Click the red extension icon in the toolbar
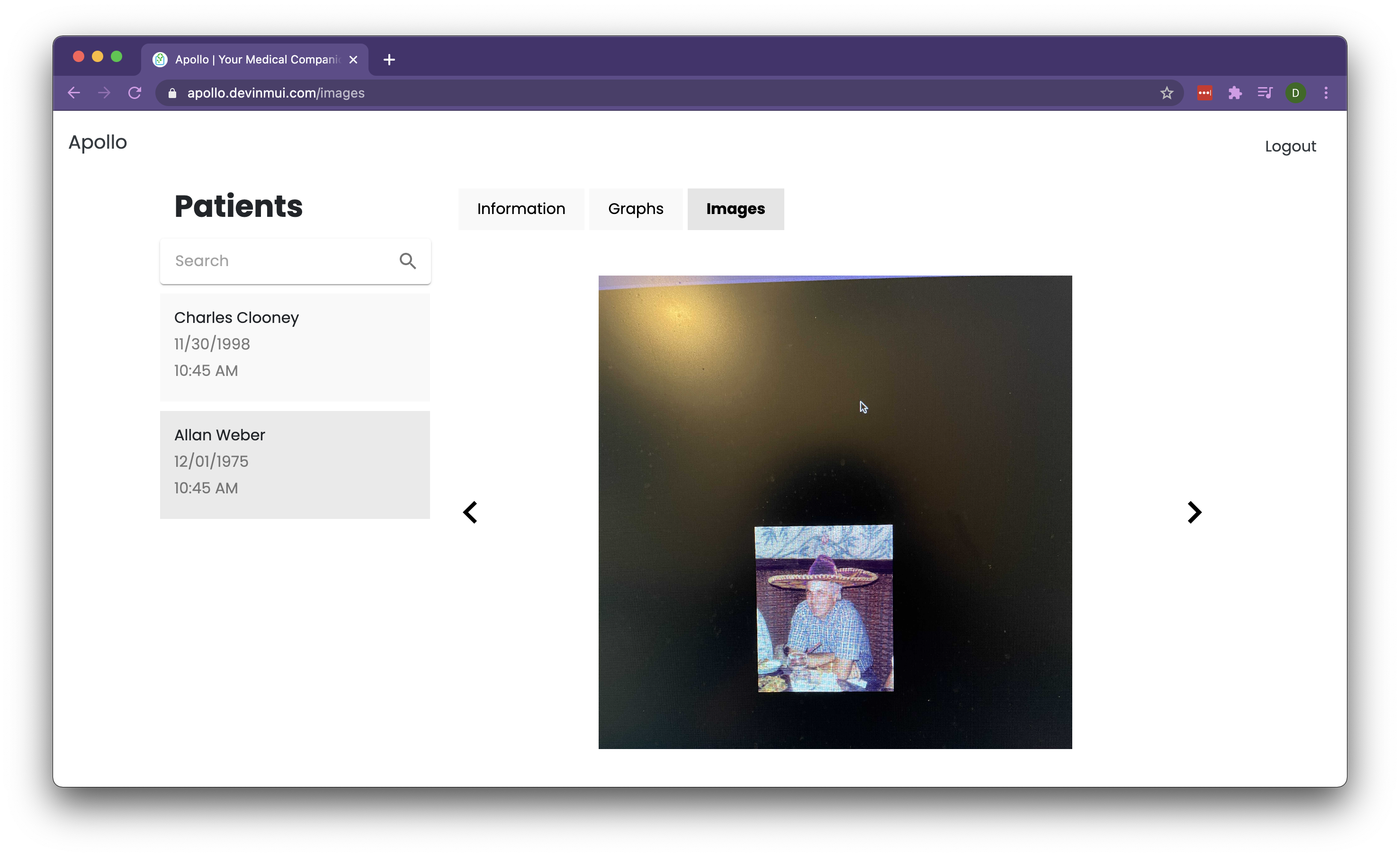The image size is (1400, 857). click(x=1204, y=93)
